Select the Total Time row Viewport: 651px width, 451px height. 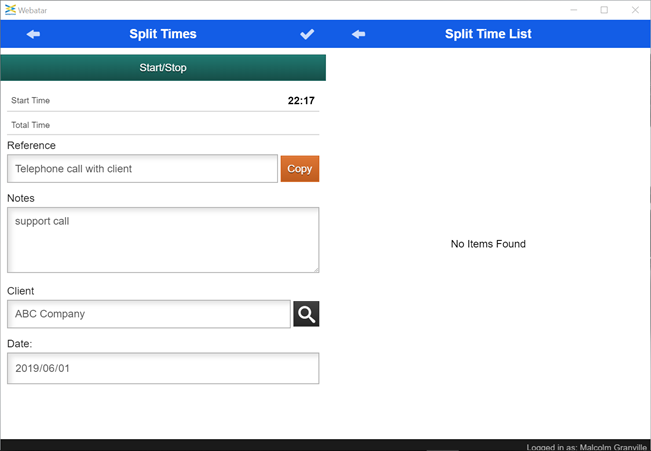[162, 125]
